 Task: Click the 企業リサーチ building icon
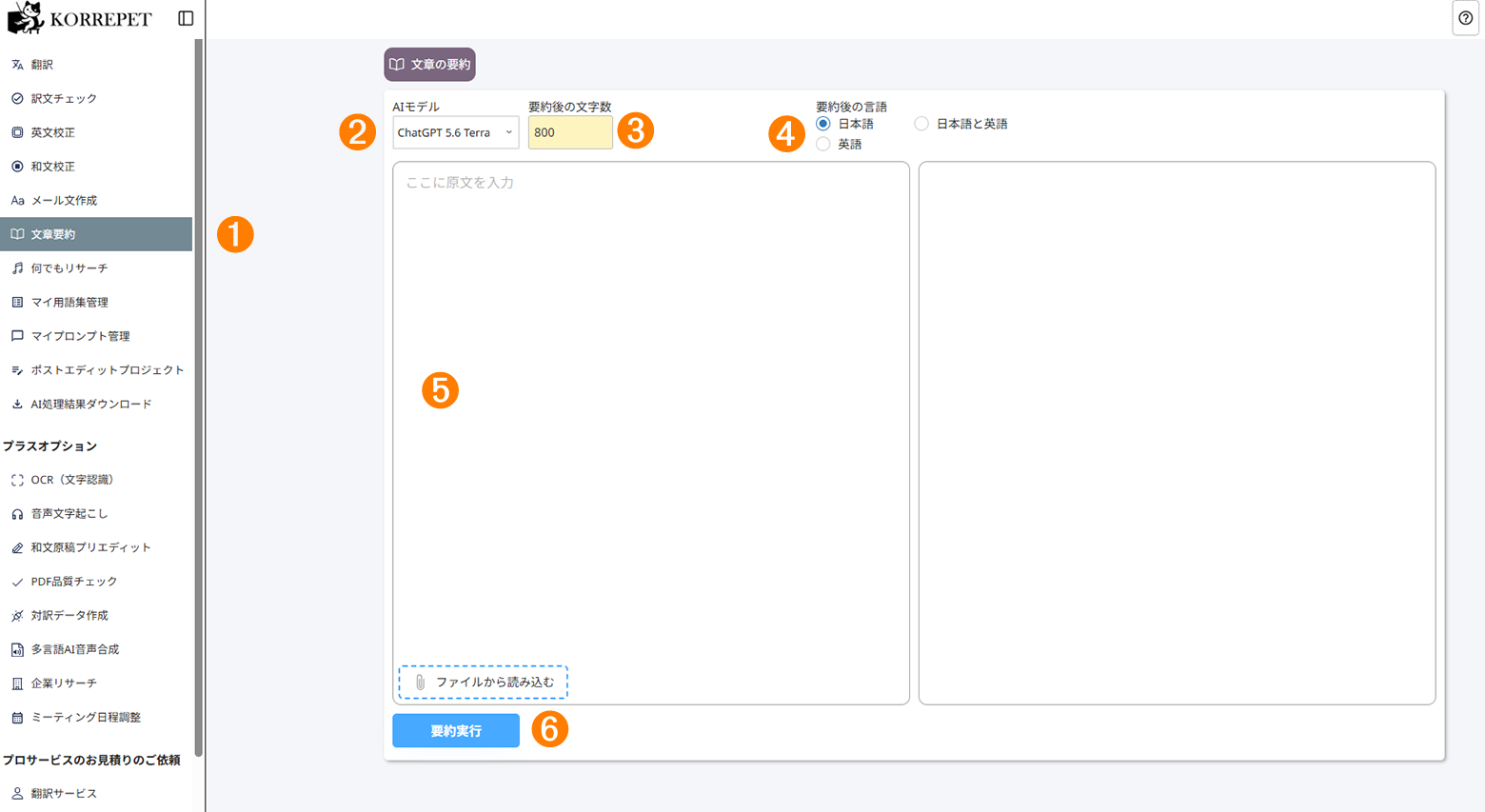pos(17,683)
